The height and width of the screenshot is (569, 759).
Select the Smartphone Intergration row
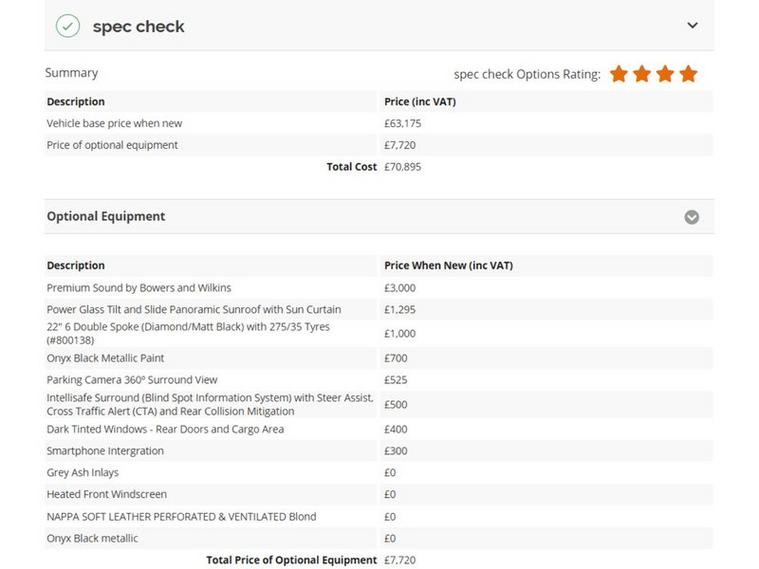(105, 451)
